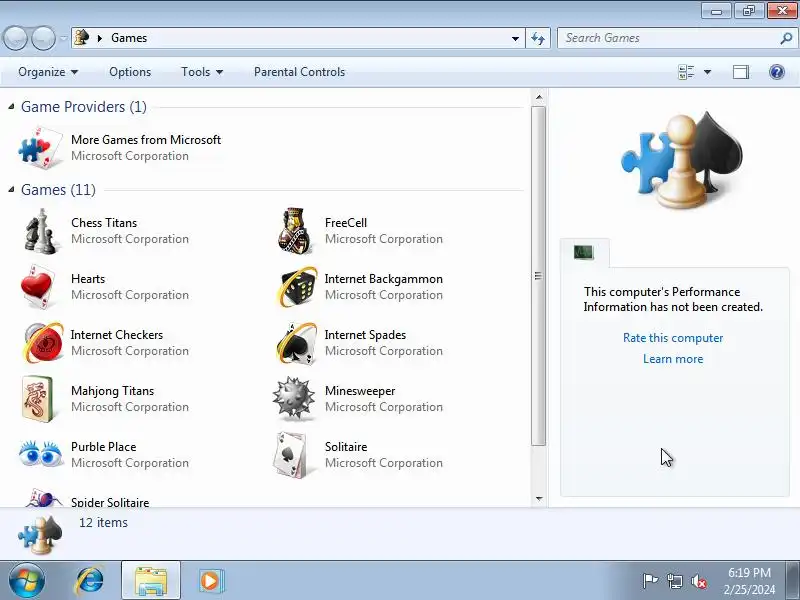Open Windows Media Player from taskbar
Image resolution: width=800 pixels, height=600 pixels.
[x=211, y=581]
